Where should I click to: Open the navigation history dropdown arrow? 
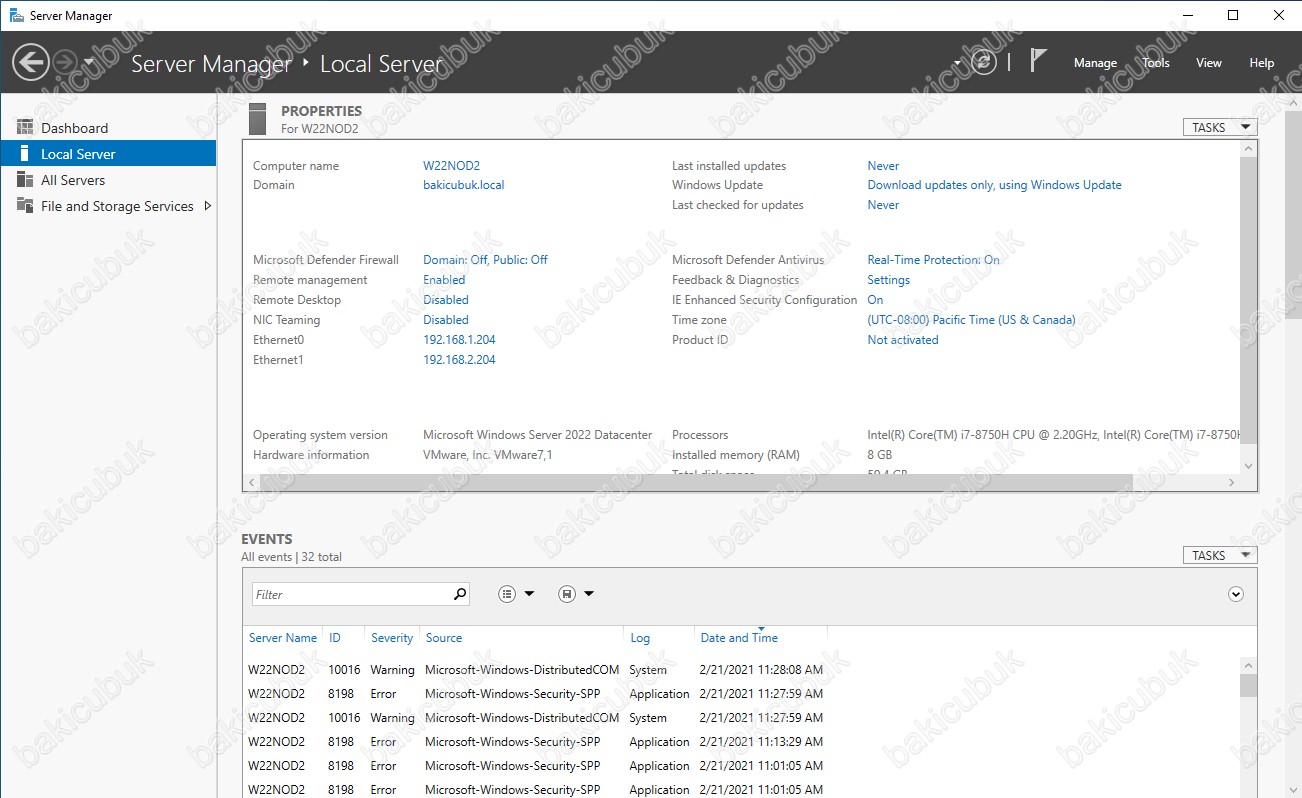89,62
